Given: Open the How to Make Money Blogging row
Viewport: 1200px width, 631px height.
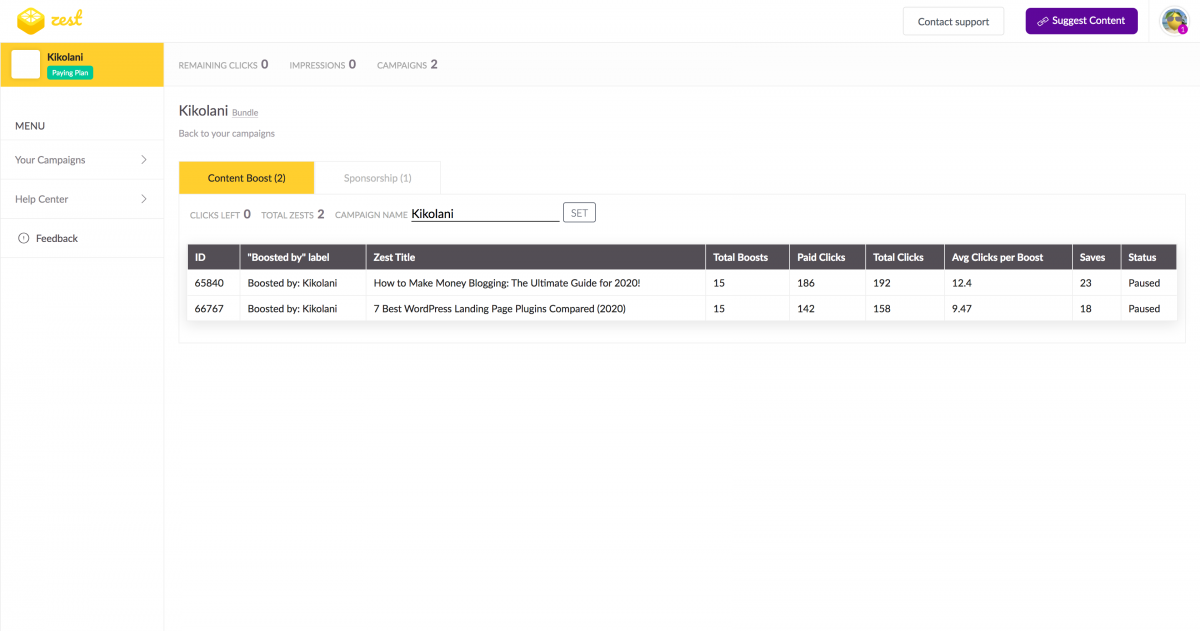Looking at the screenshot, I should pos(506,283).
